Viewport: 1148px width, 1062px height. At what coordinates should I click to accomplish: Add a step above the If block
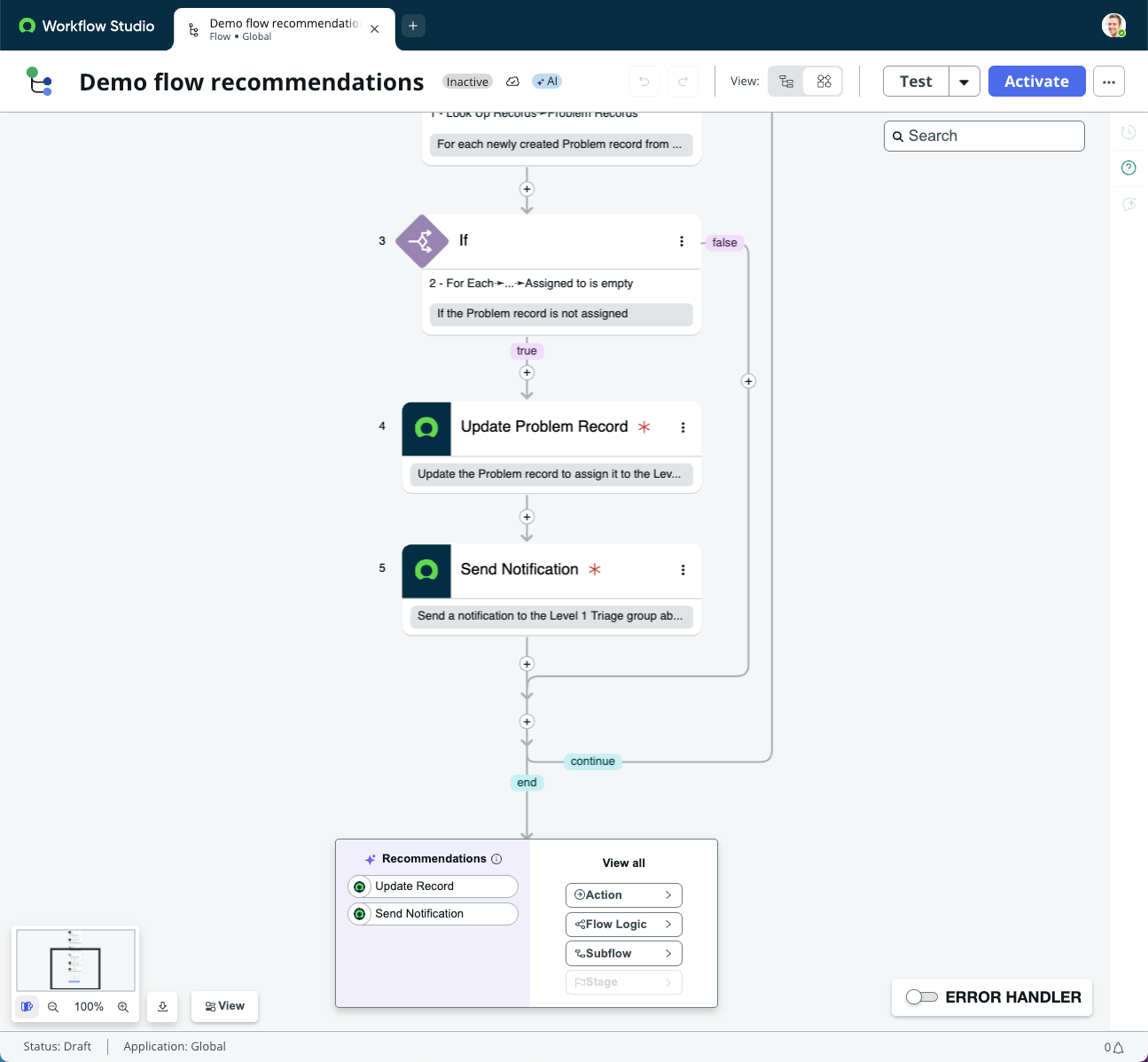[x=527, y=189]
